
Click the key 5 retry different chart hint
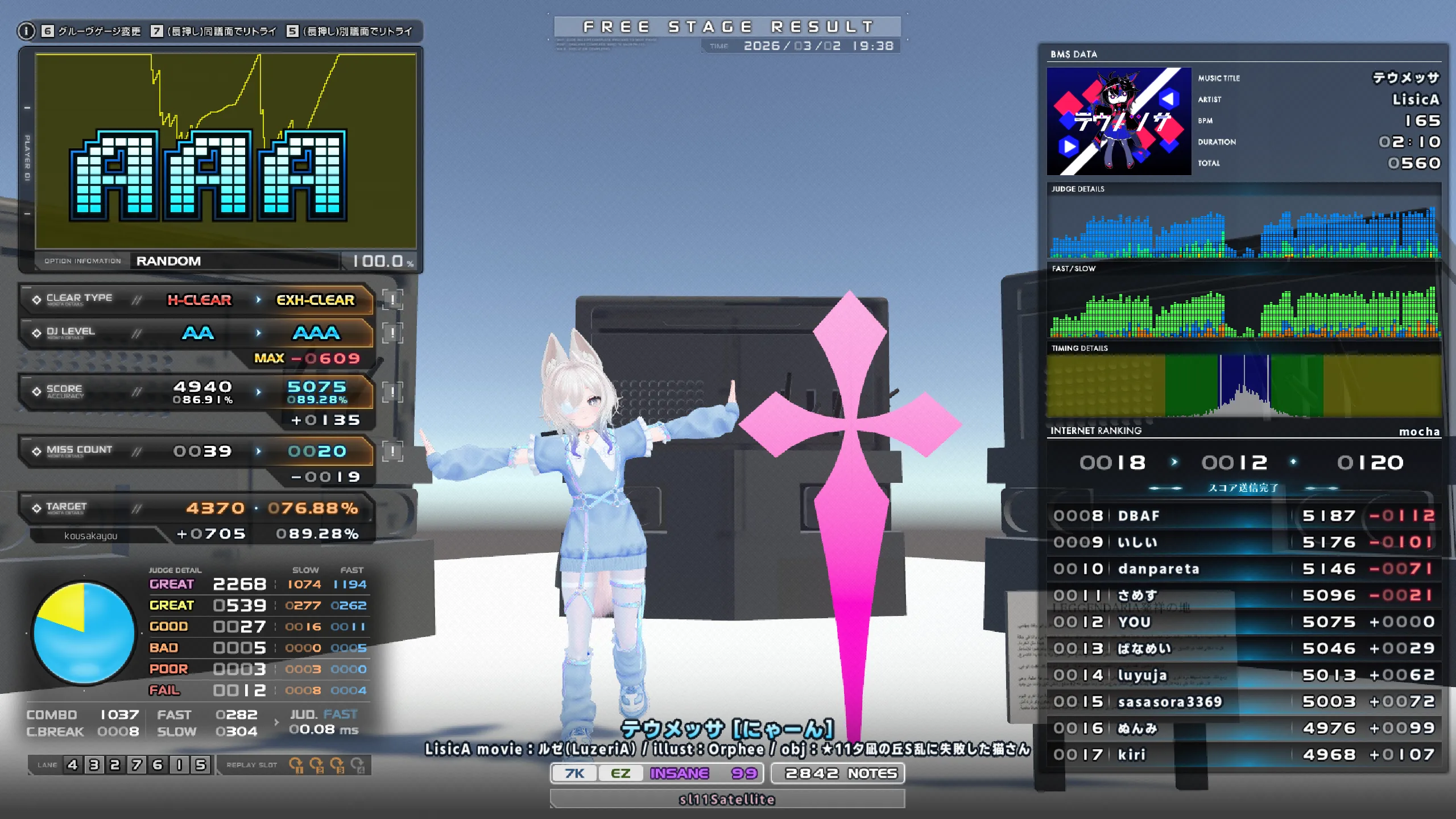(350, 31)
